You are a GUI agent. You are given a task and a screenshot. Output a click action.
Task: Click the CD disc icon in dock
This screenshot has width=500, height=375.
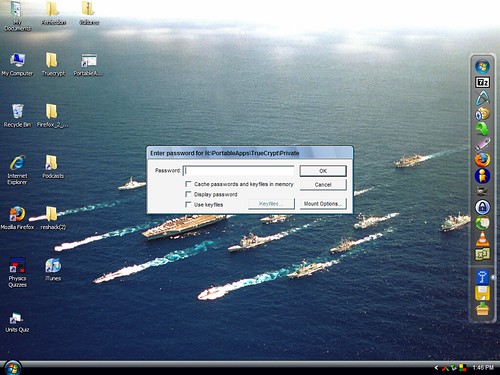click(482, 113)
